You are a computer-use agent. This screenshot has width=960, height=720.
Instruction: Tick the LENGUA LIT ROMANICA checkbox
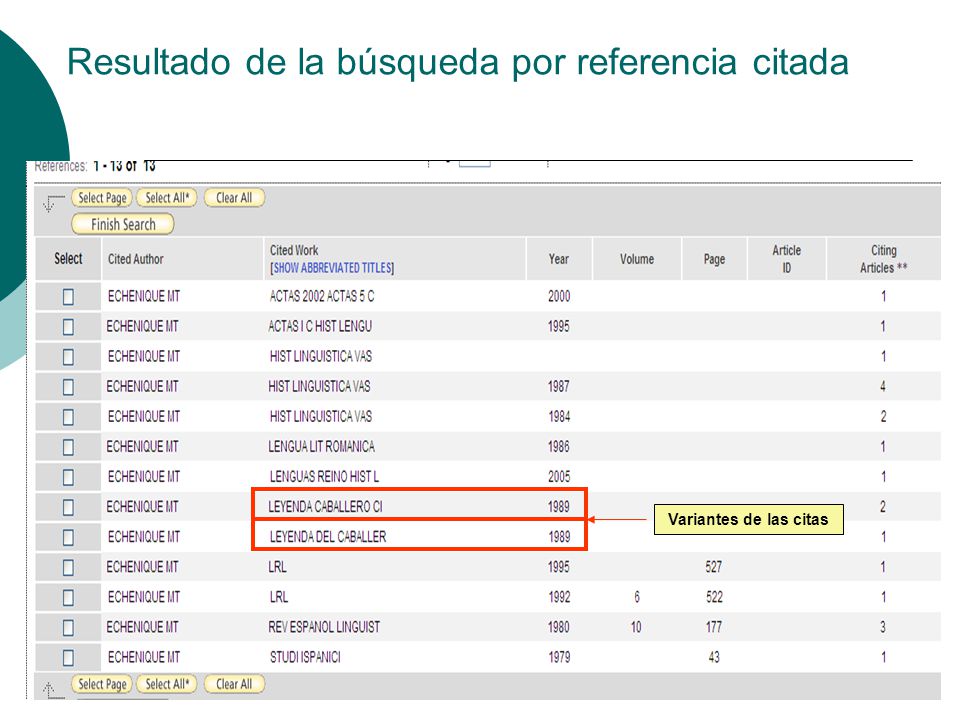click(x=68, y=447)
